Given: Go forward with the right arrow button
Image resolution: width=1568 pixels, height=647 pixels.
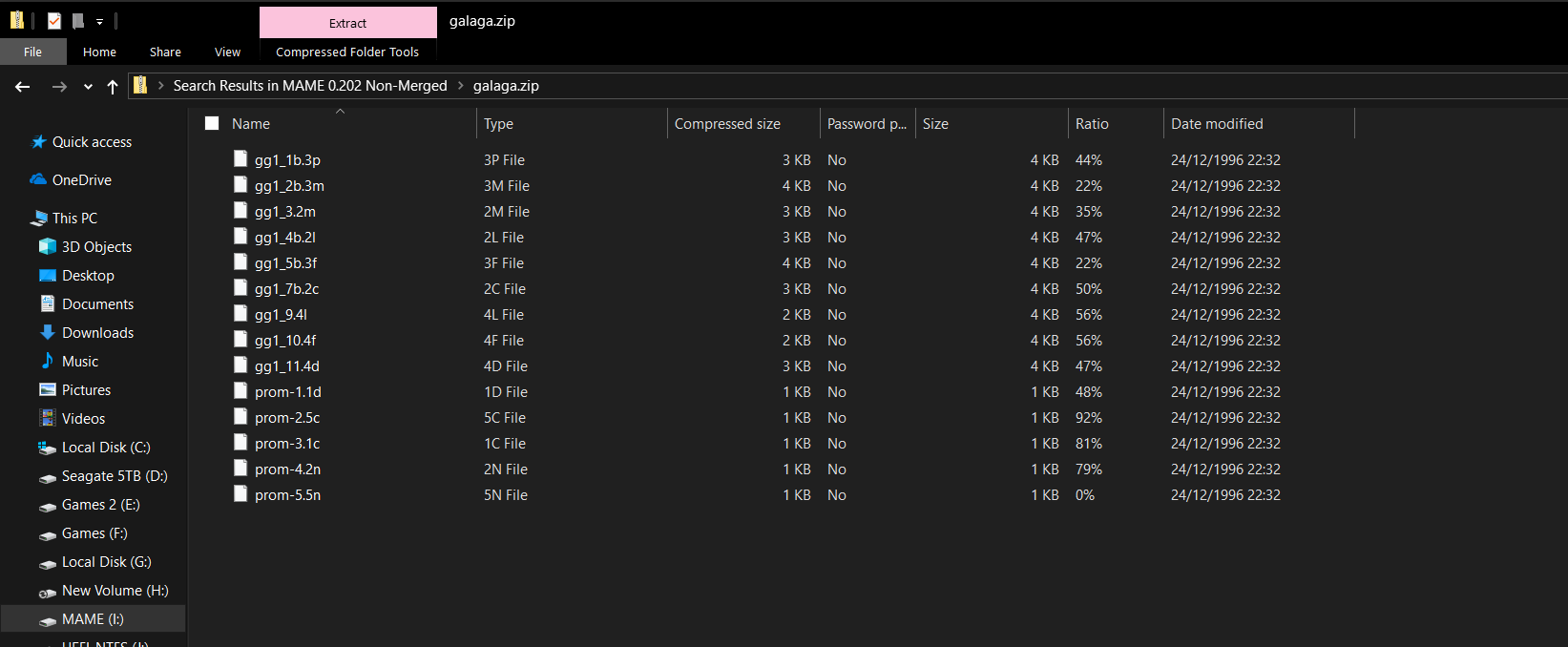Looking at the screenshot, I should [x=59, y=87].
